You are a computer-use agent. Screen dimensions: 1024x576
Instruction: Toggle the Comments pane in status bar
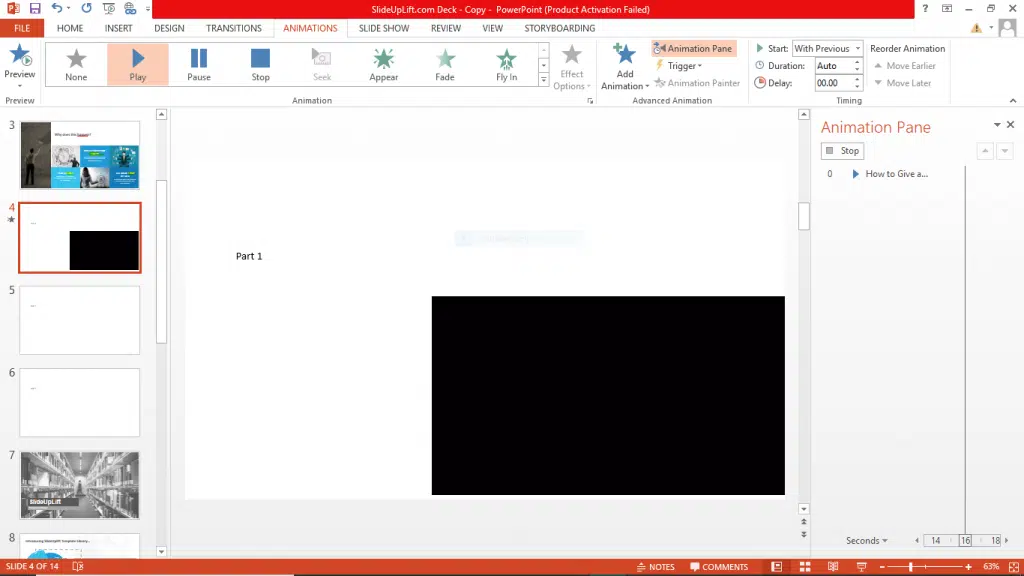click(718, 567)
